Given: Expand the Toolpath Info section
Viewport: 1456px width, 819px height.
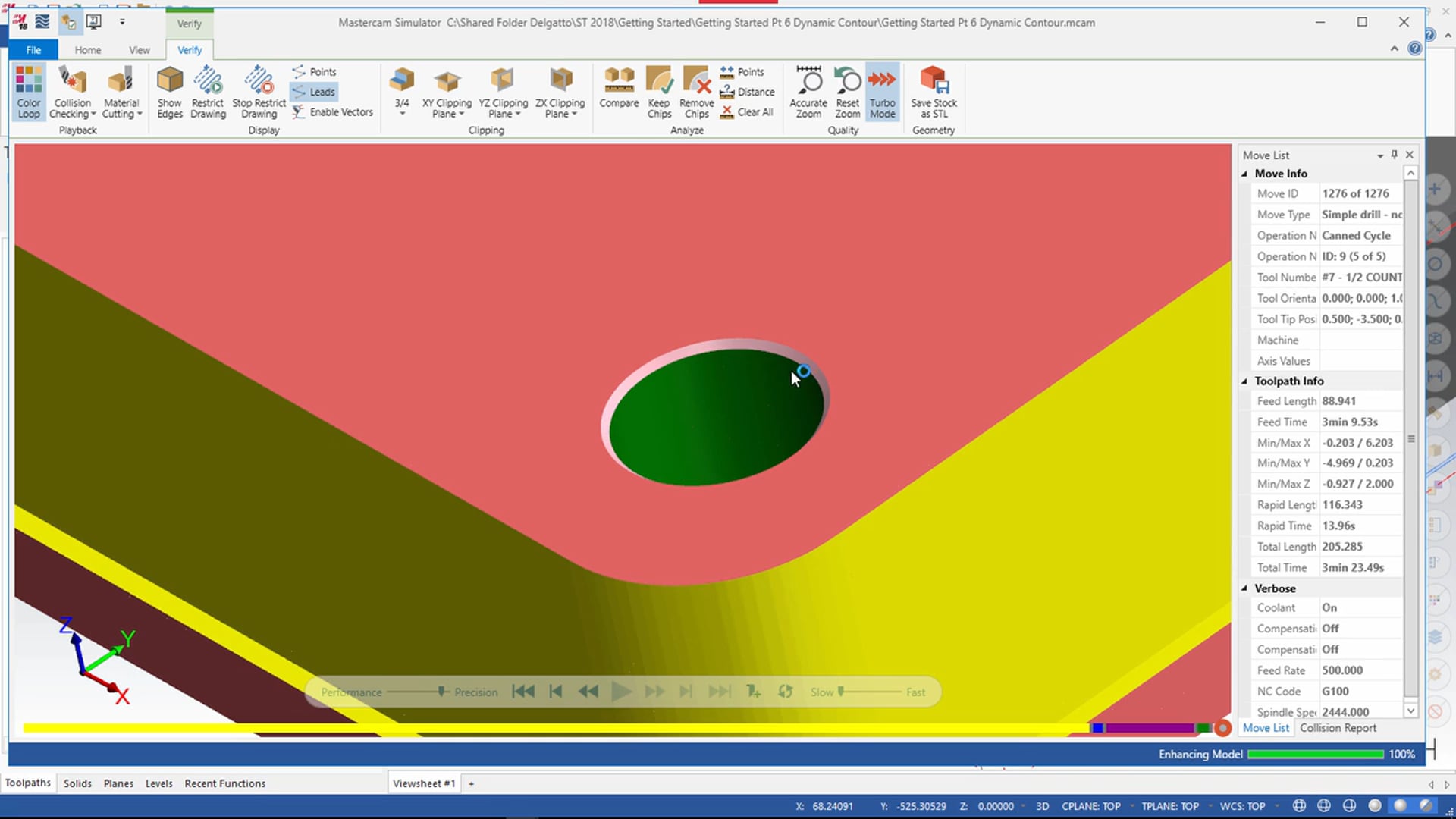Looking at the screenshot, I should click(x=1244, y=381).
